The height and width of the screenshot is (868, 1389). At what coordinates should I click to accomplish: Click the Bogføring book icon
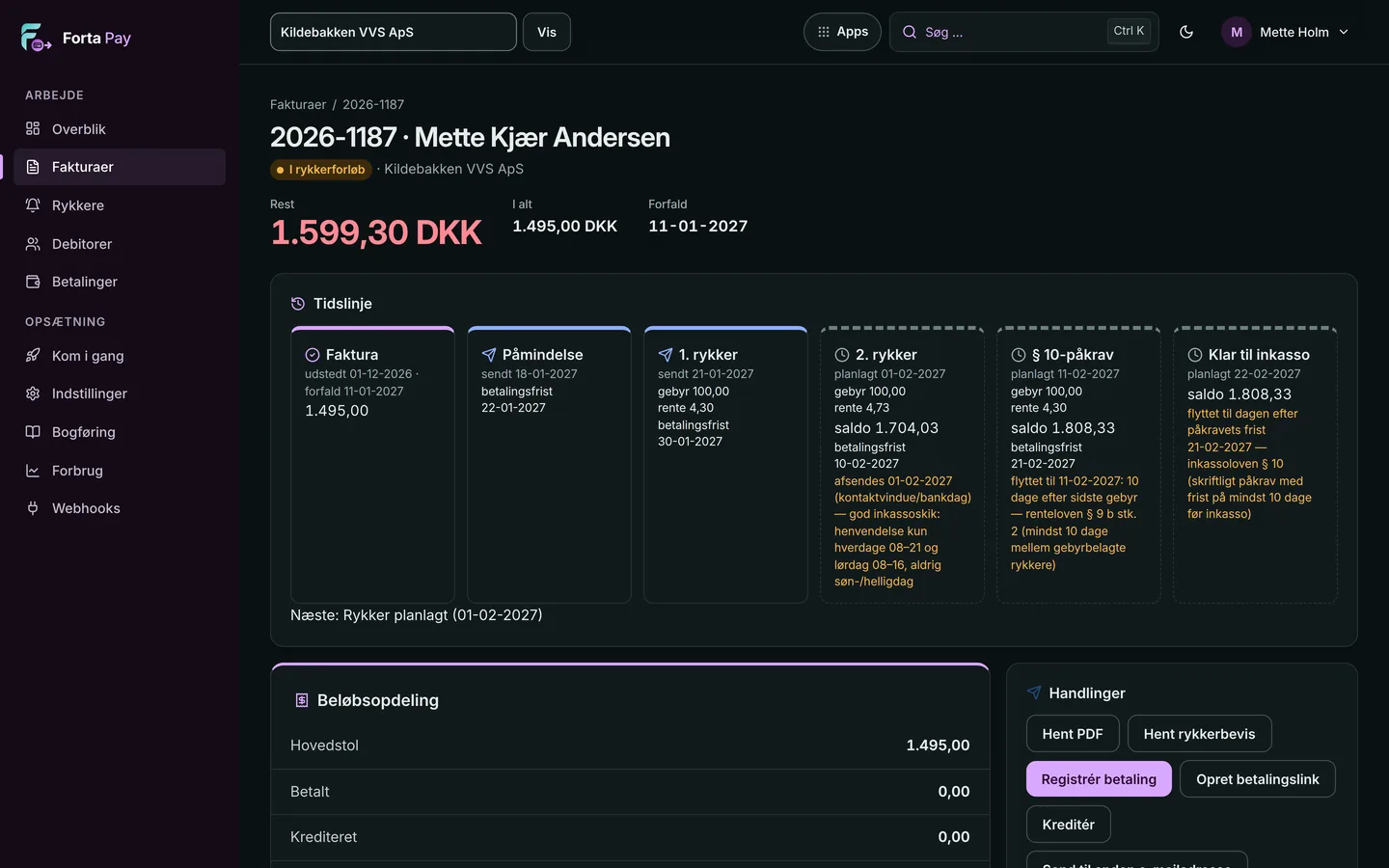[33, 432]
